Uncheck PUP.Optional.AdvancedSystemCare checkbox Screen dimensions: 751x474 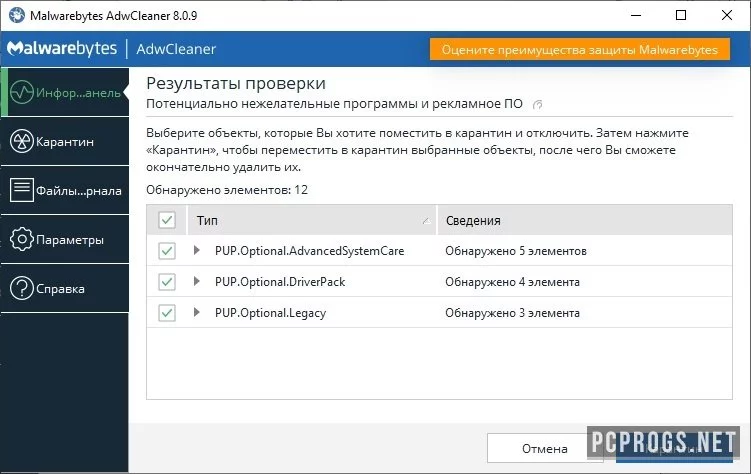pos(167,251)
